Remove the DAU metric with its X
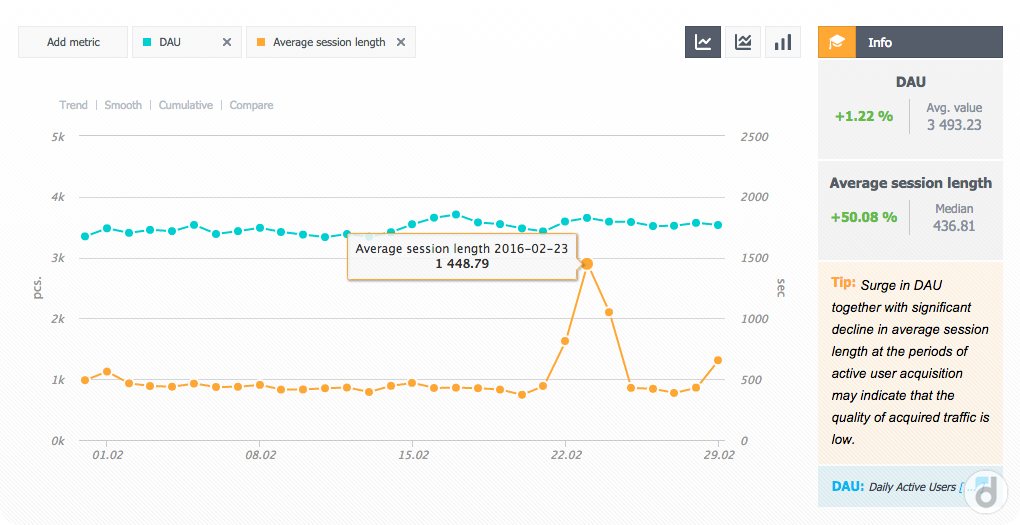Viewport: 1020px width, 525px height. click(227, 42)
